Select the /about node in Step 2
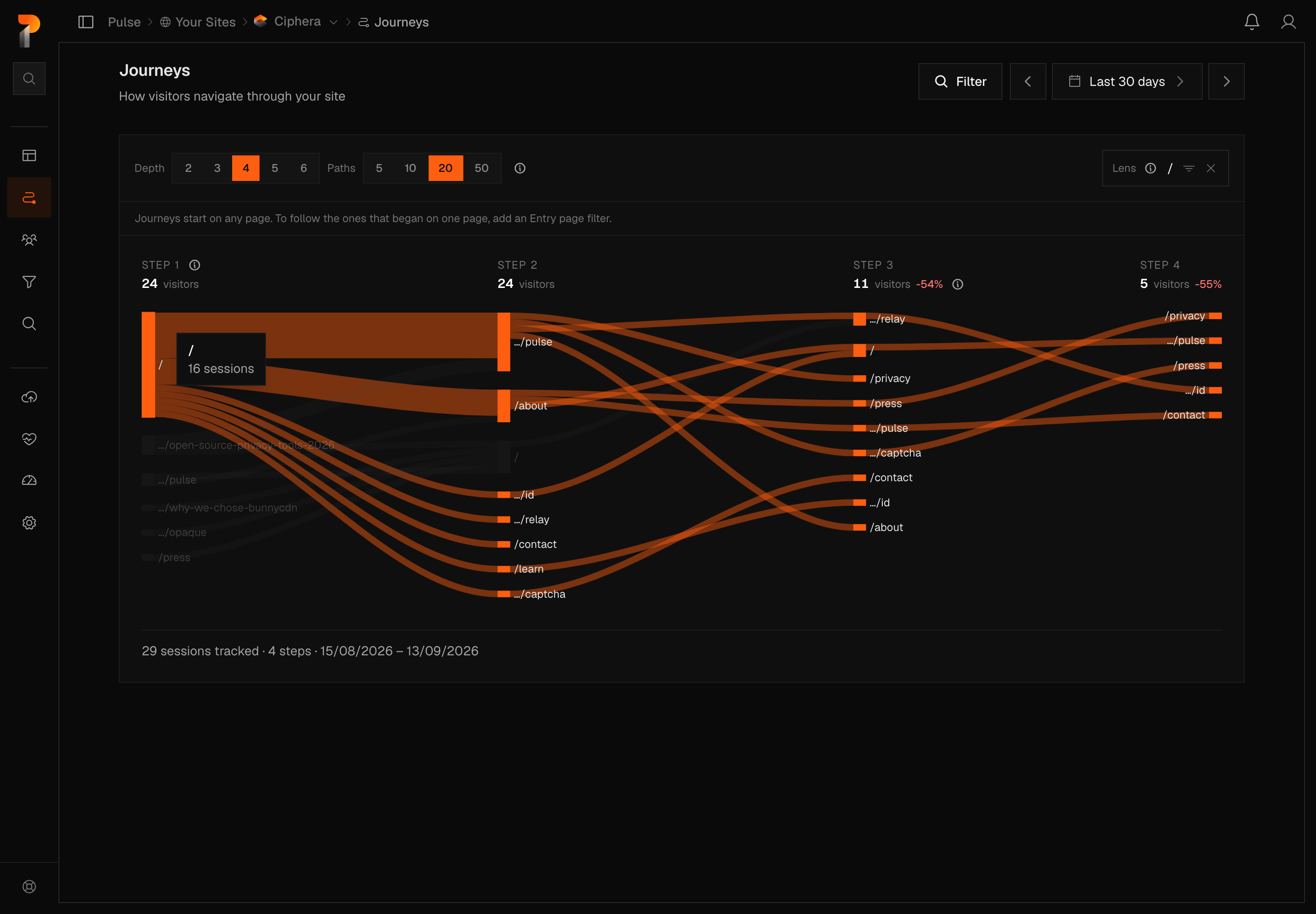The height and width of the screenshot is (914, 1316). (x=504, y=406)
